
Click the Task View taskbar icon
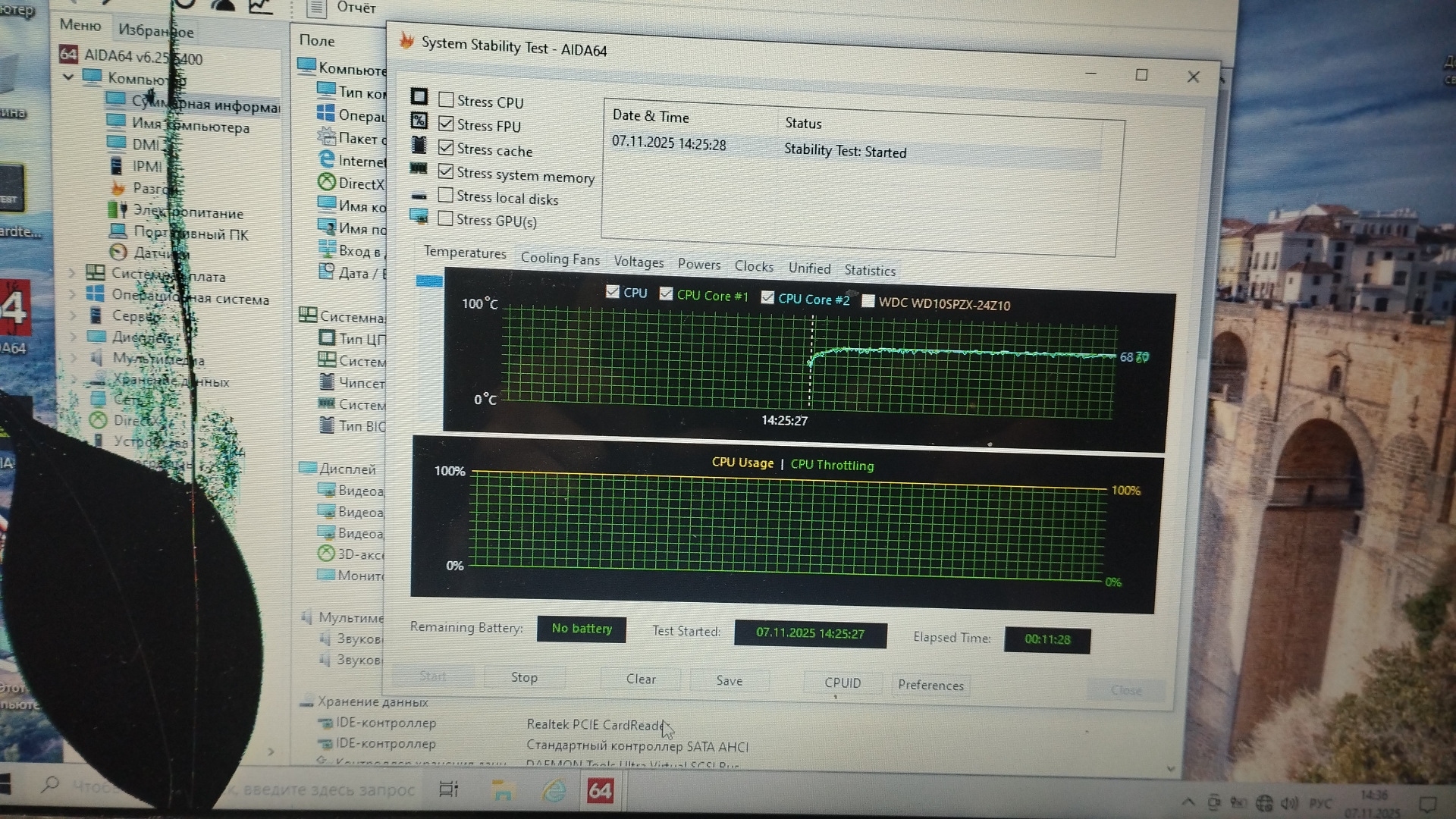tap(449, 789)
